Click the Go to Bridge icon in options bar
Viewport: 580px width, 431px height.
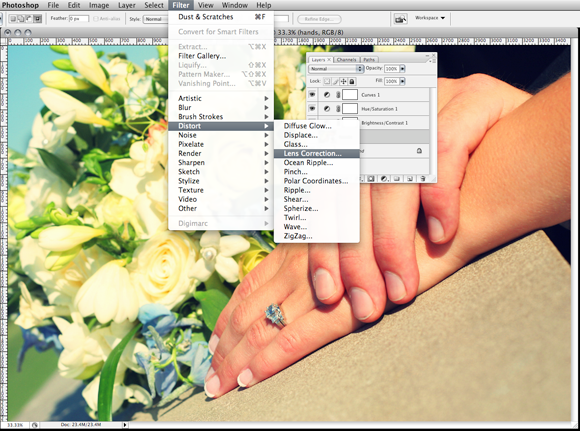click(400, 18)
